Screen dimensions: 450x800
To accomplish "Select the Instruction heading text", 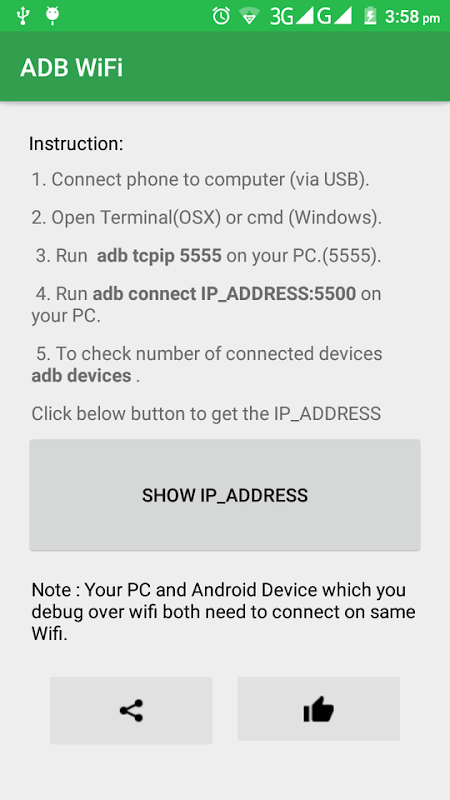I will 76,144.
